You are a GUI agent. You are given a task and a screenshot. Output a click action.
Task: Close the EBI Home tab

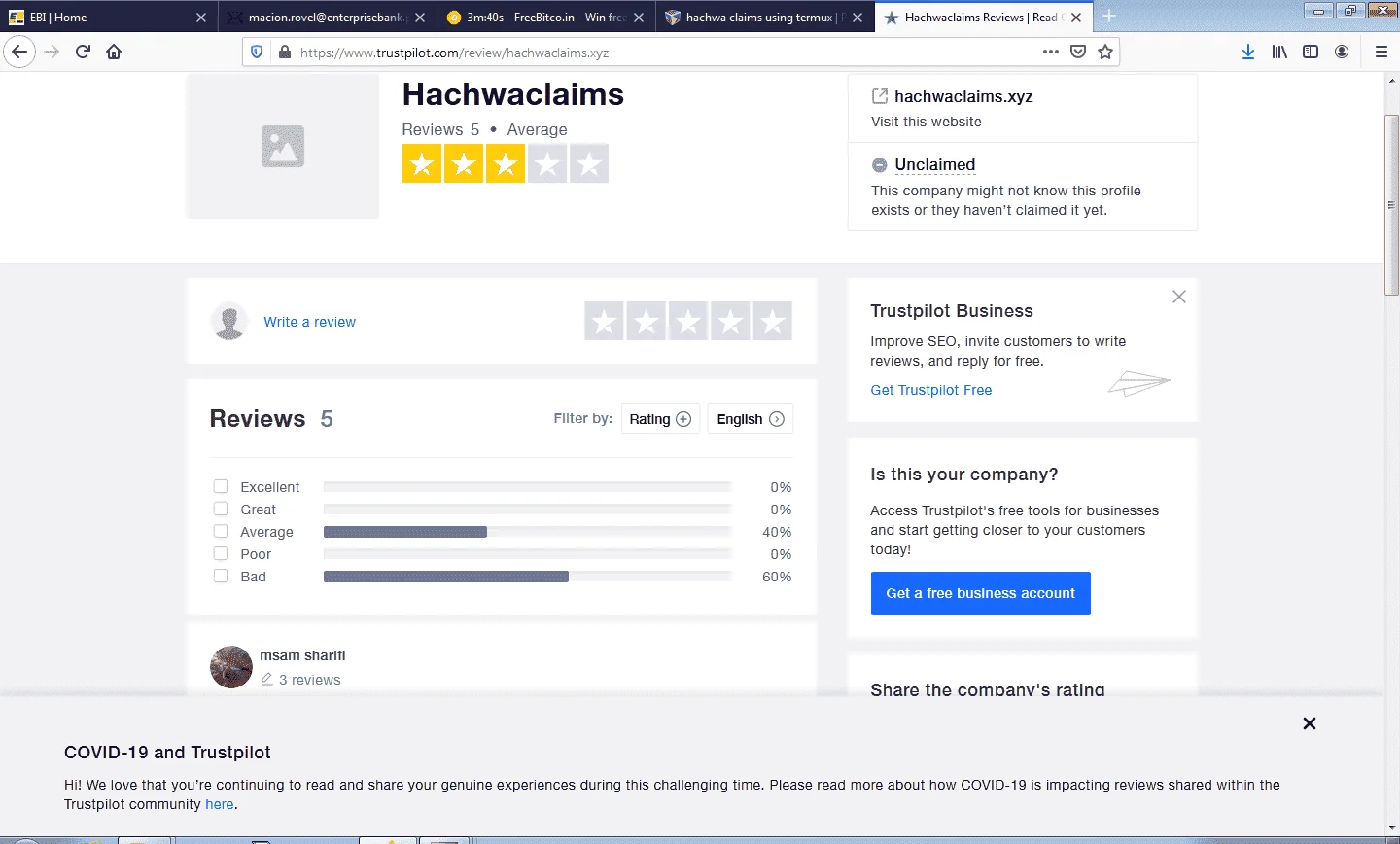point(201,18)
